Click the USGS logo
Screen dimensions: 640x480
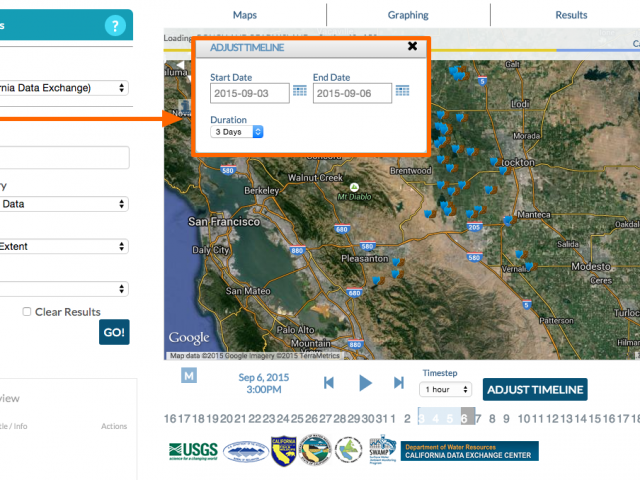pos(193,451)
